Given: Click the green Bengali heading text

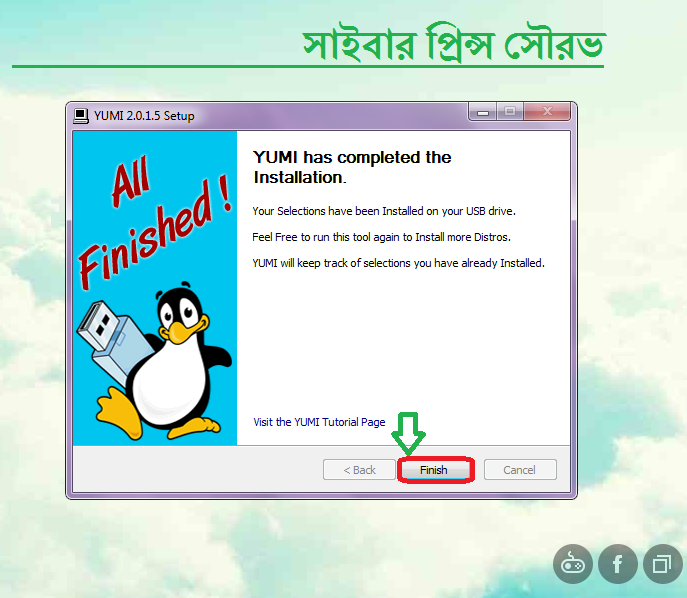Looking at the screenshot, I should 454,43.
